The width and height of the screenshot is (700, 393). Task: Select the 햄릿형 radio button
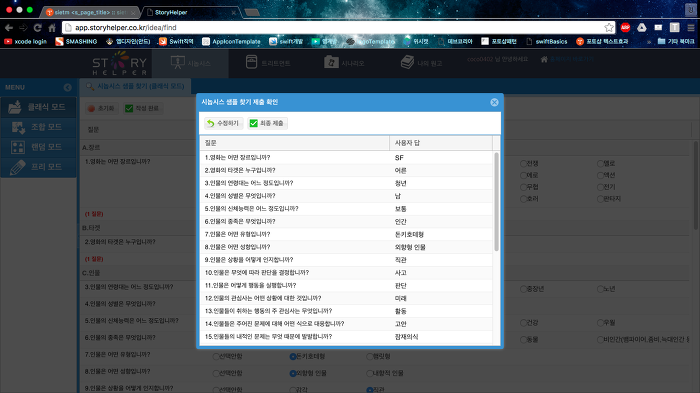coord(370,357)
